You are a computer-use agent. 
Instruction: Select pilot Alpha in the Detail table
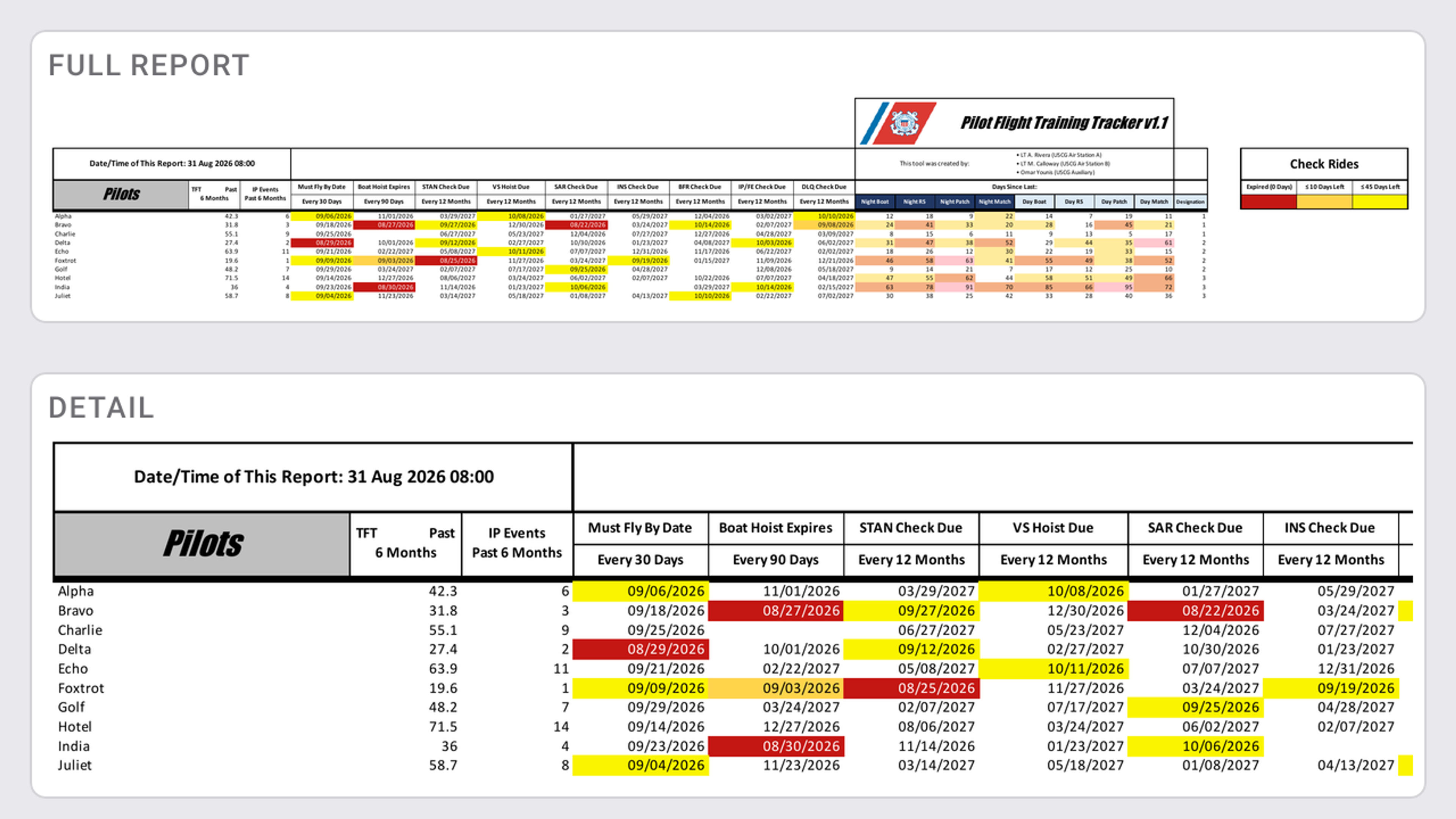[76, 591]
